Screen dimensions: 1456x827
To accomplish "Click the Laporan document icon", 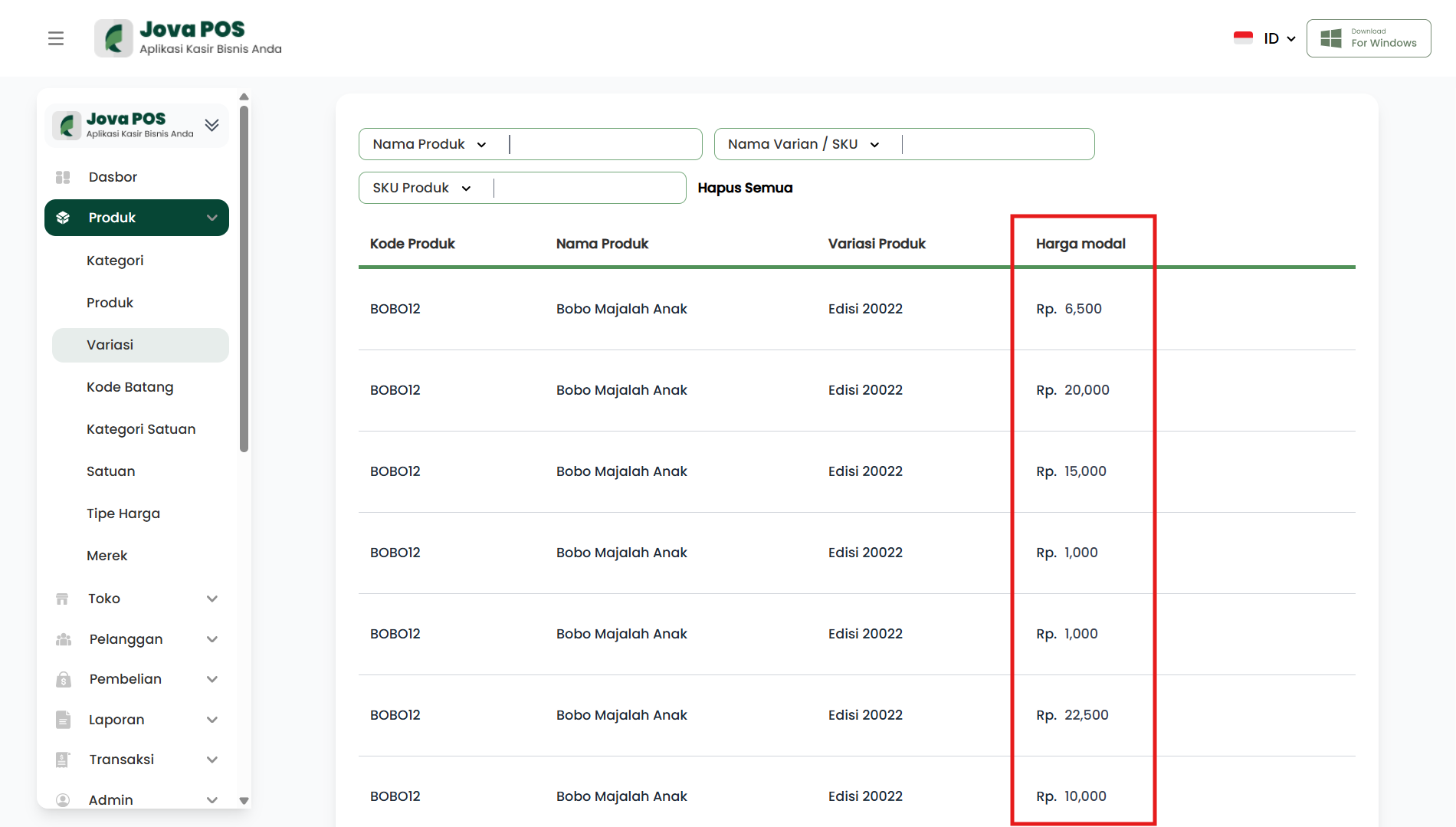I will tap(63, 720).
